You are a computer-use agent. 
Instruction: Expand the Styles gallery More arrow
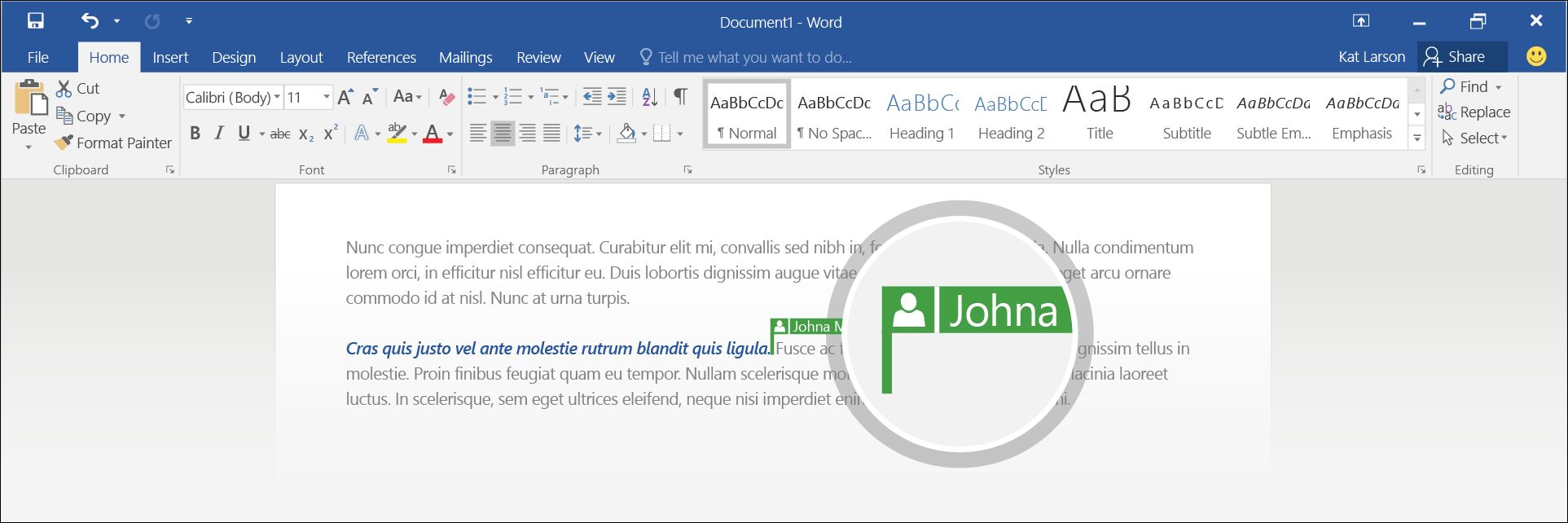[x=1417, y=139]
